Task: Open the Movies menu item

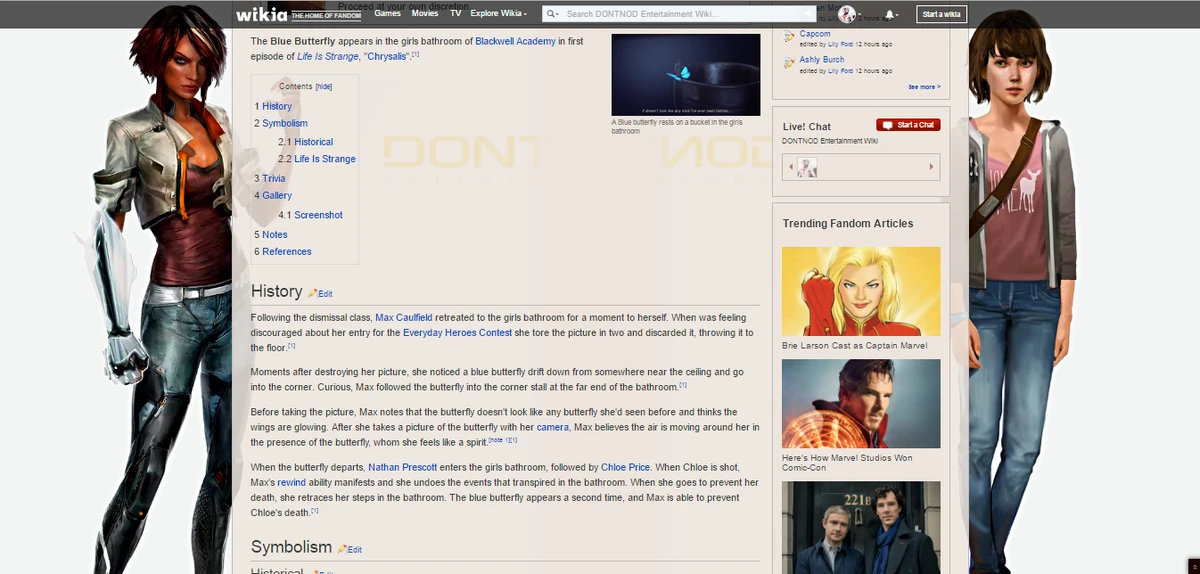Action: pos(425,14)
